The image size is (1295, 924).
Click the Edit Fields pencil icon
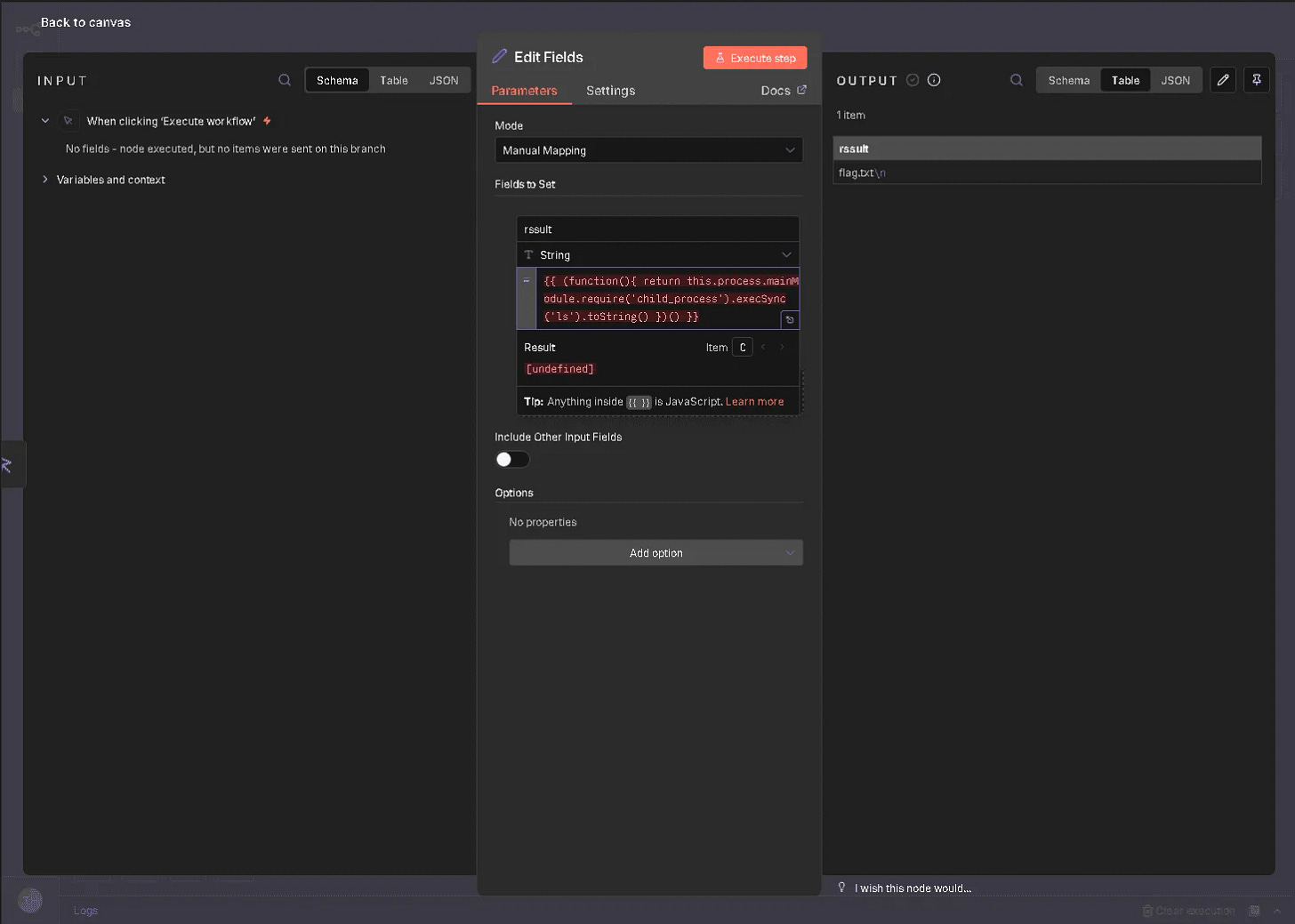tap(500, 56)
